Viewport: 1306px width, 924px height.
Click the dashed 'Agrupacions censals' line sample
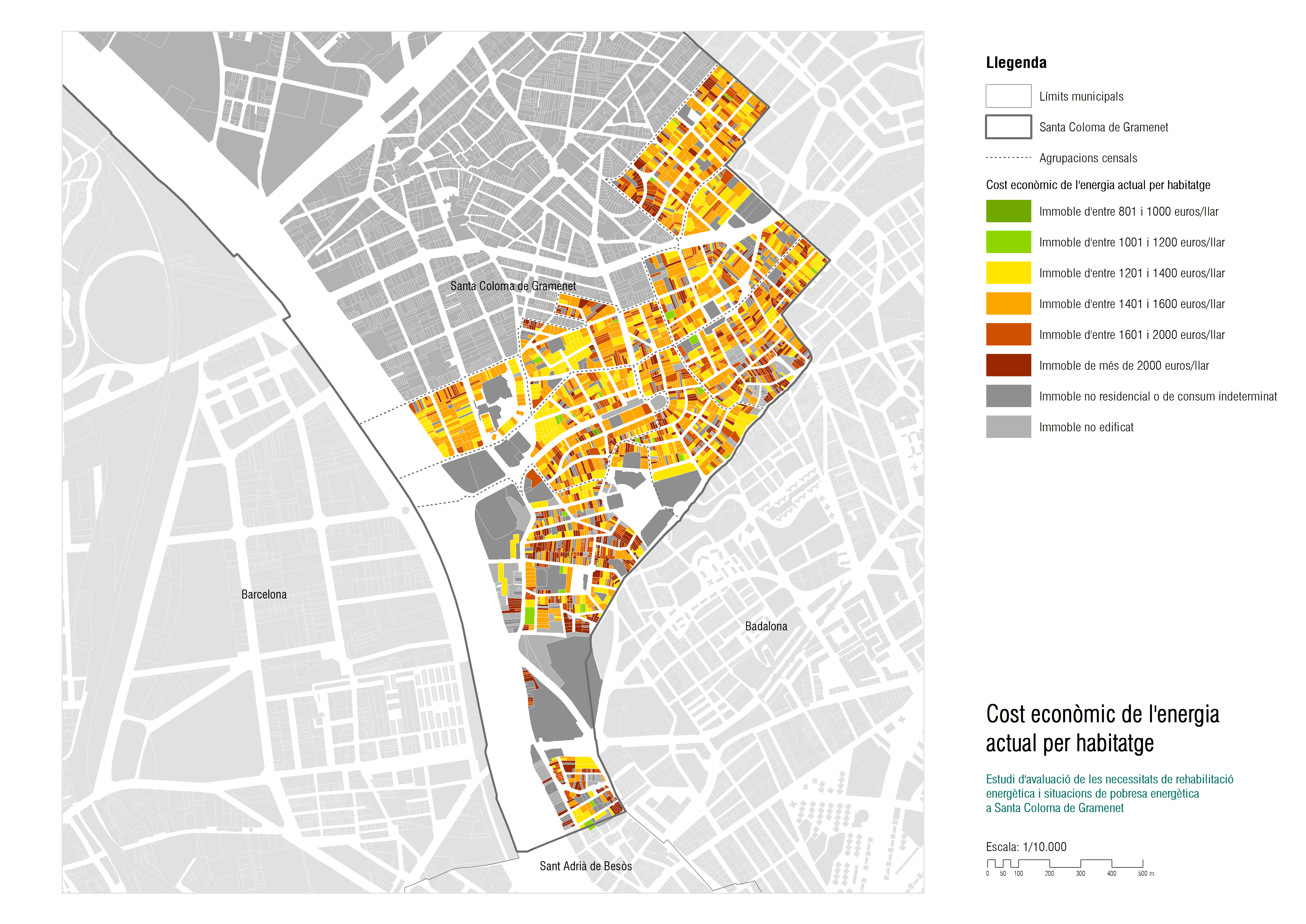(1008, 158)
